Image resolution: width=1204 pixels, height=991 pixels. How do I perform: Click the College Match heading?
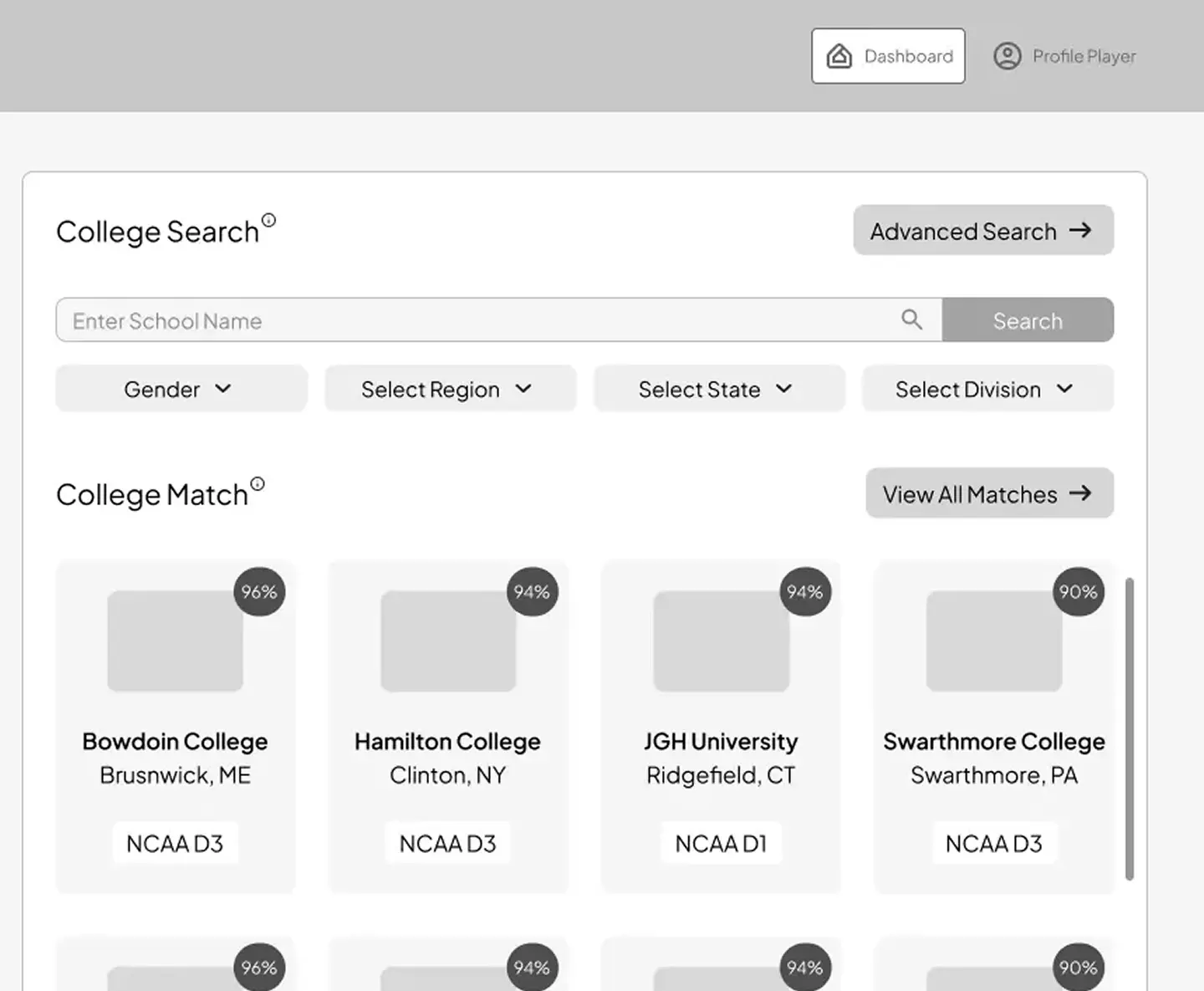pyautogui.click(x=152, y=494)
